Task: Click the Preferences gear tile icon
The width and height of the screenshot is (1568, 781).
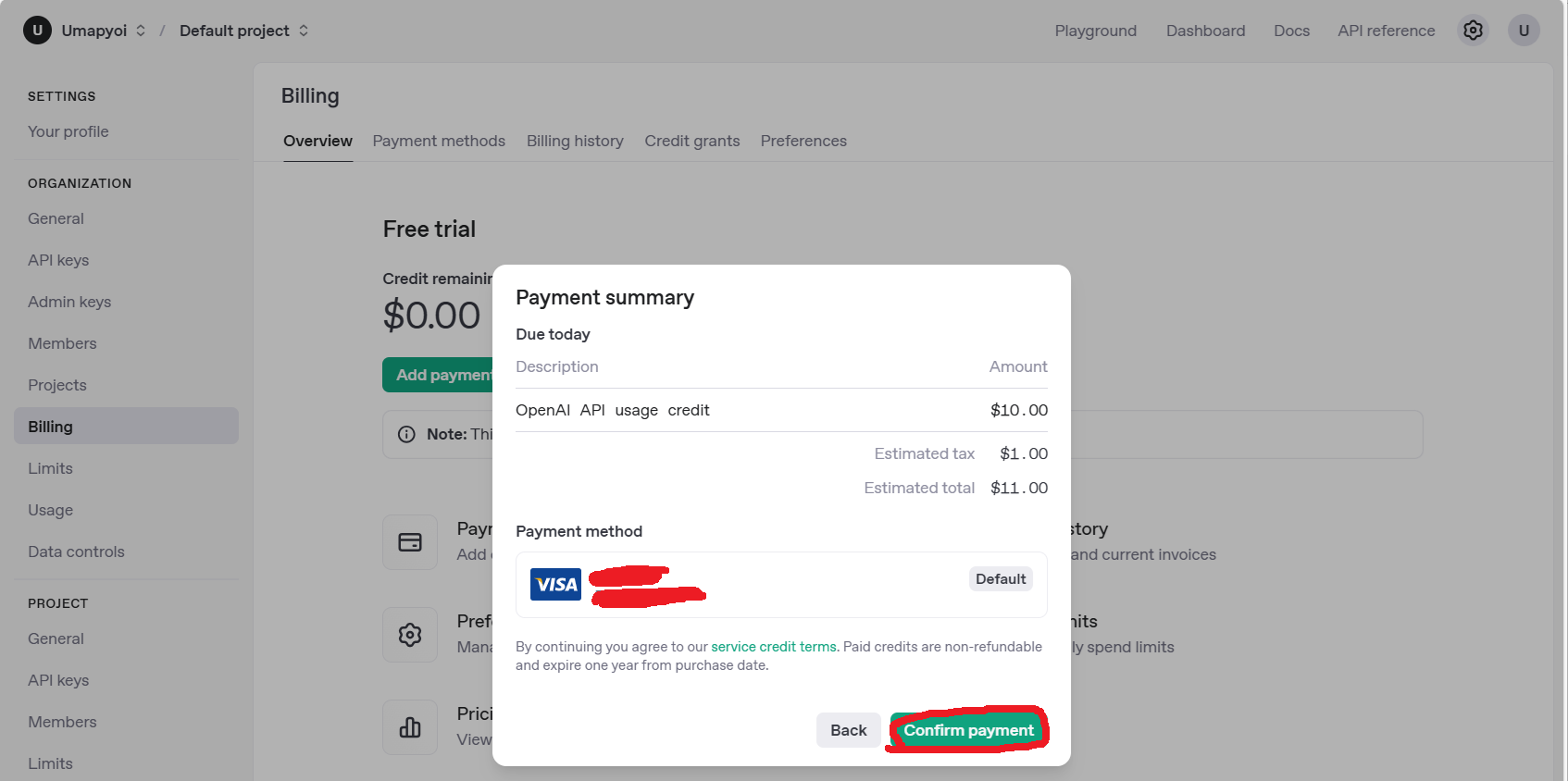Action: tap(410, 635)
